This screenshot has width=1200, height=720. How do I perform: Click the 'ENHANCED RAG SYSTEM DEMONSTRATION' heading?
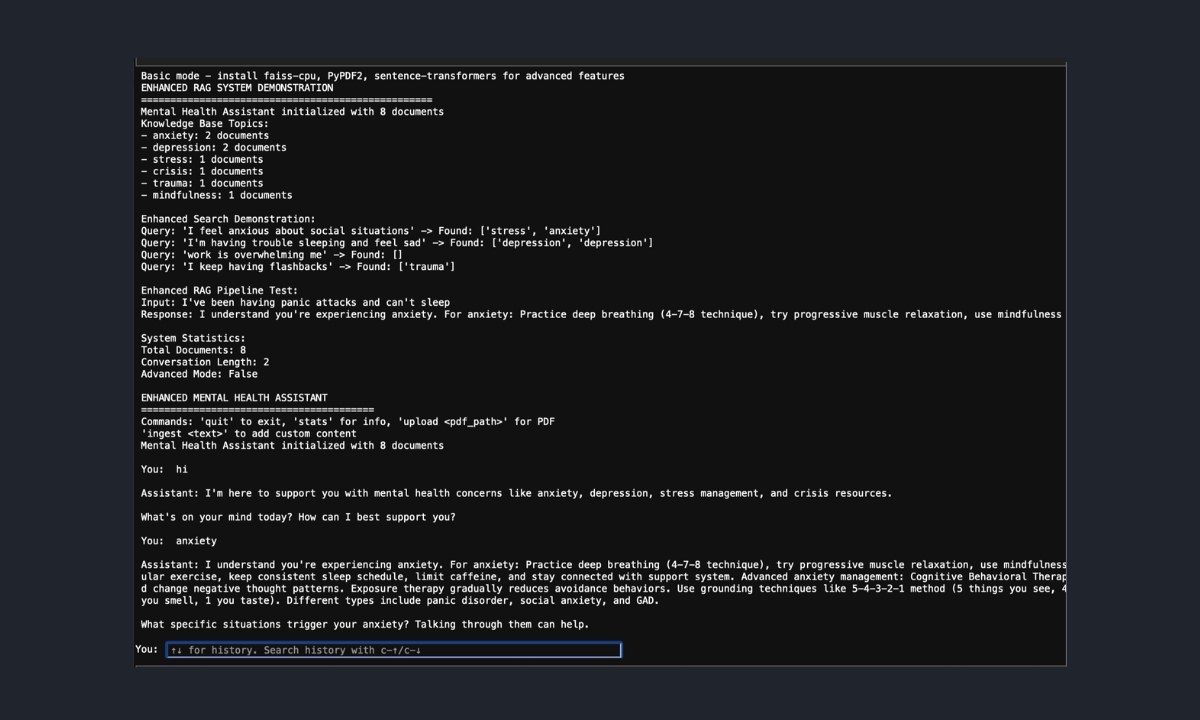click(237, 88)
